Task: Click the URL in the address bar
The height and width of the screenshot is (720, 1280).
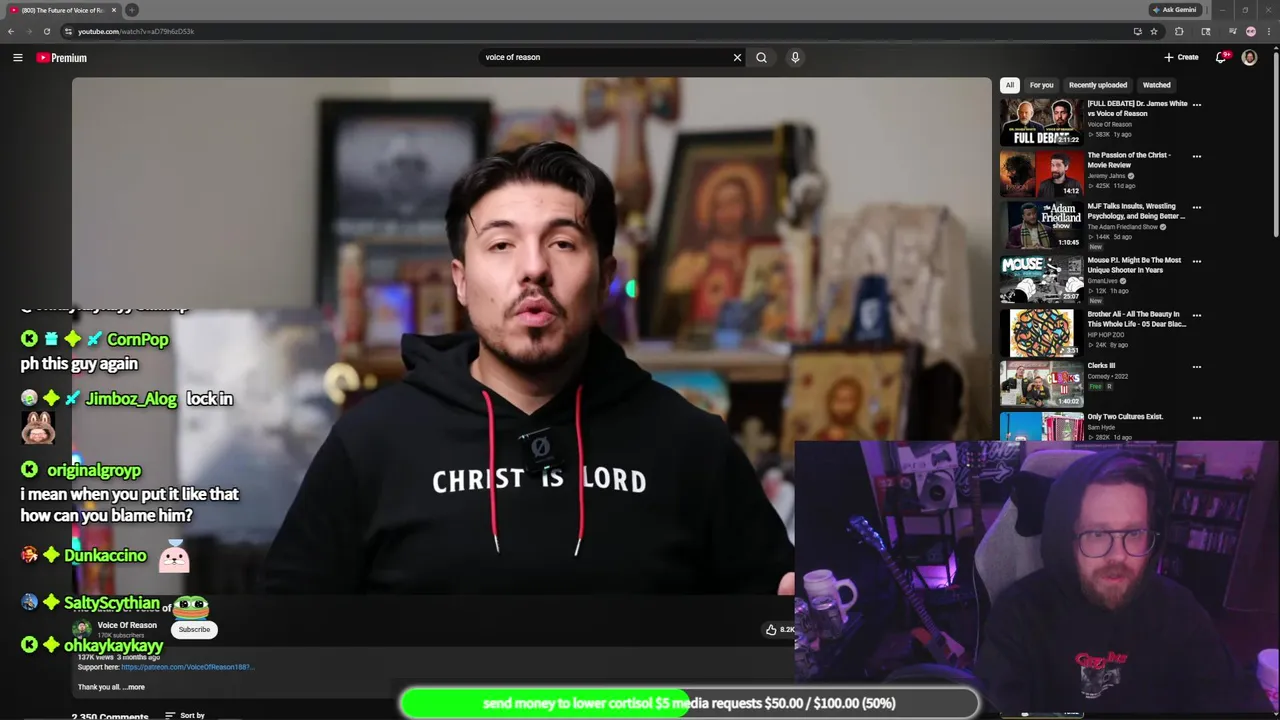Action: [x=136, y=31]
